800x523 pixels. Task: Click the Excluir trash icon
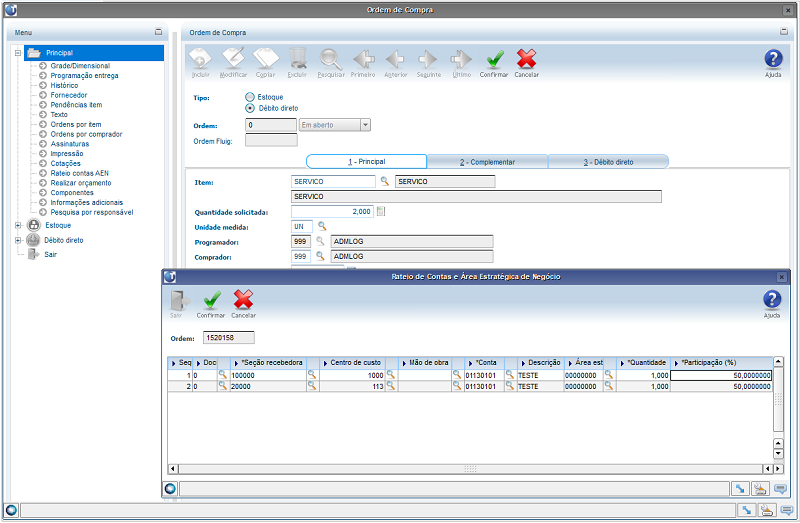[x=297, y=59]
